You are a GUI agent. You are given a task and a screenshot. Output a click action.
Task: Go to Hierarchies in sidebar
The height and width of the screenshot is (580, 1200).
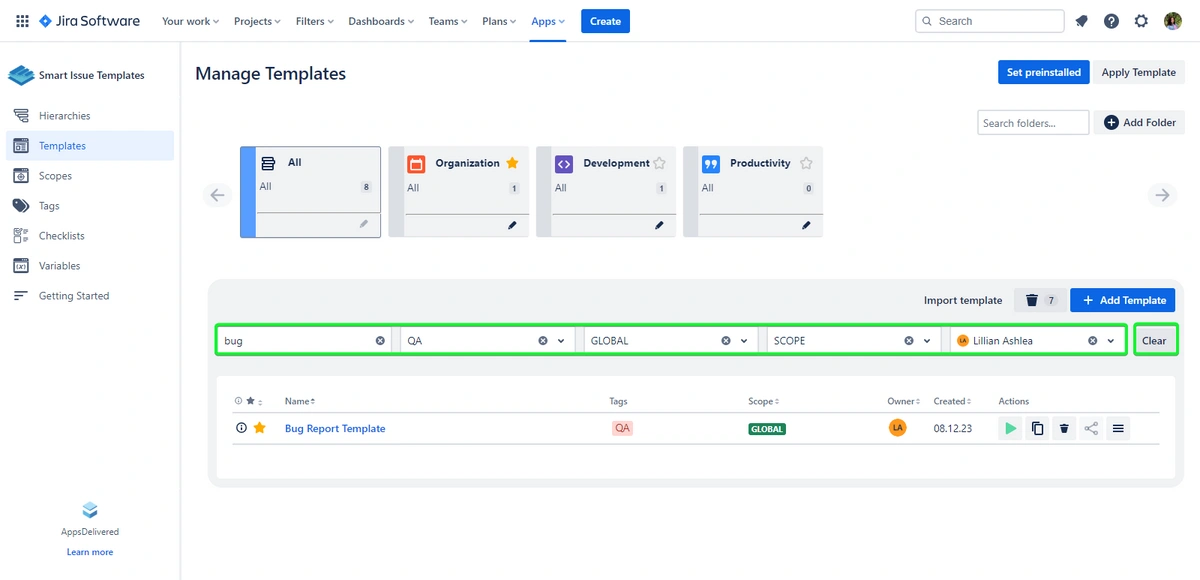(90, 116)
